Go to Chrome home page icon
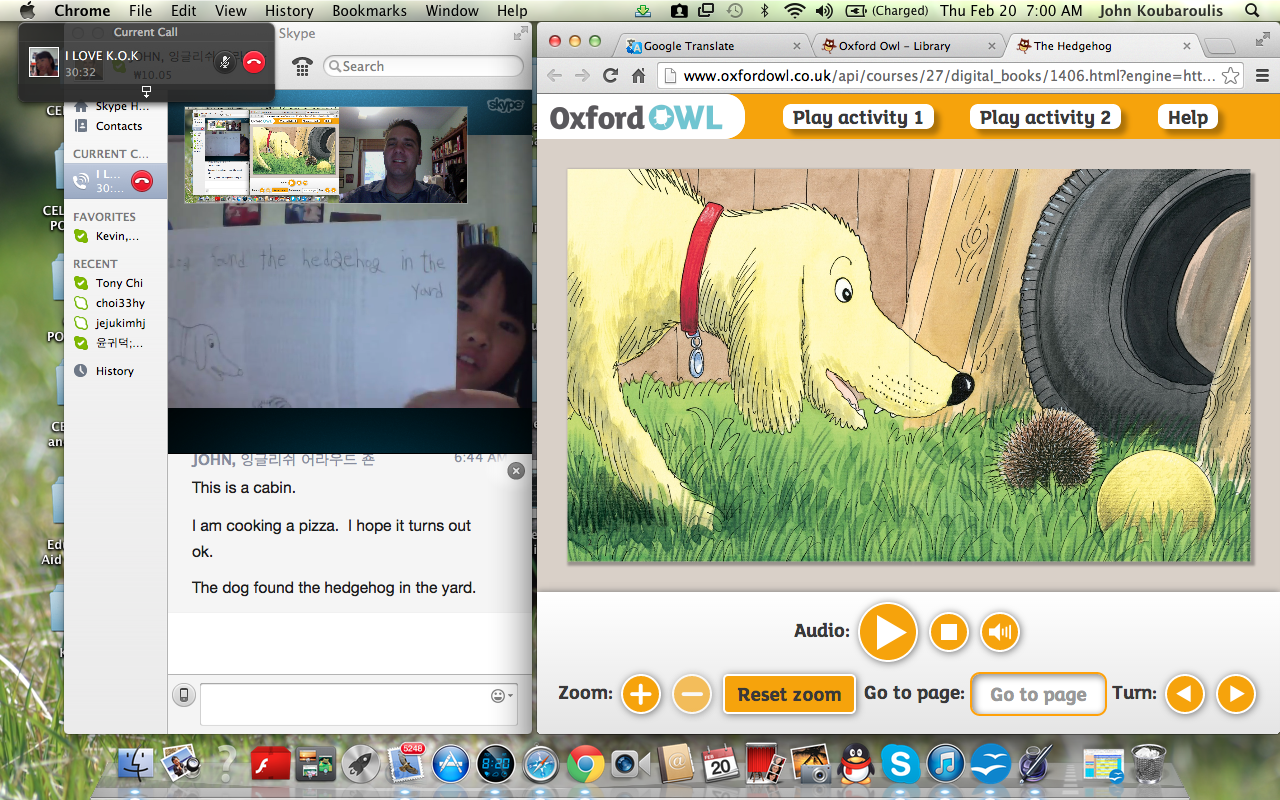The image size is (1280, 800). pos(639,75)
